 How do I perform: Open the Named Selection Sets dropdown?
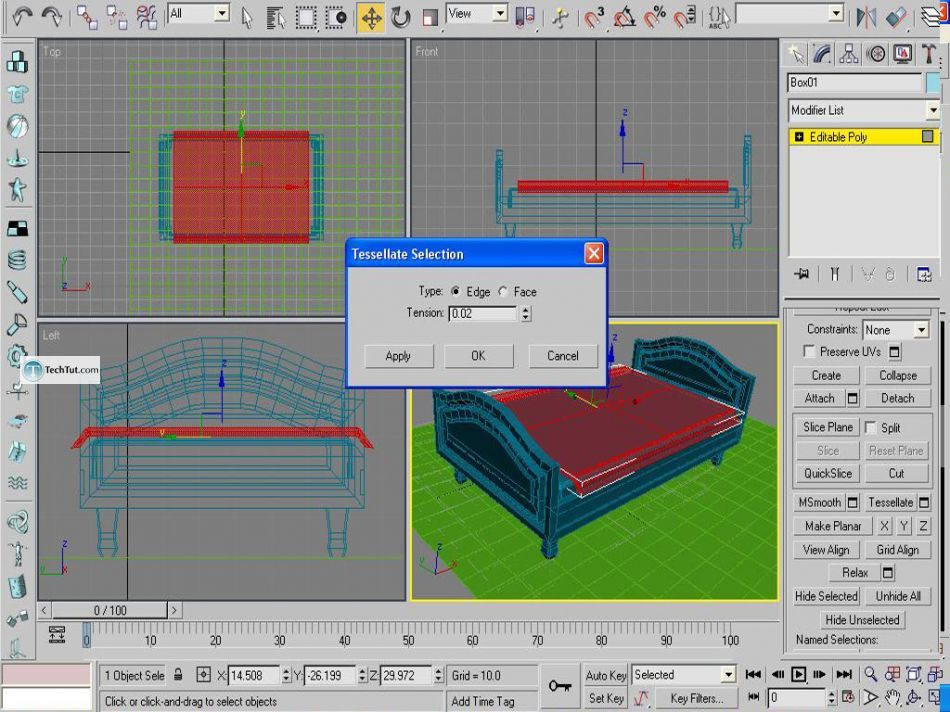(x=789, y=13)
